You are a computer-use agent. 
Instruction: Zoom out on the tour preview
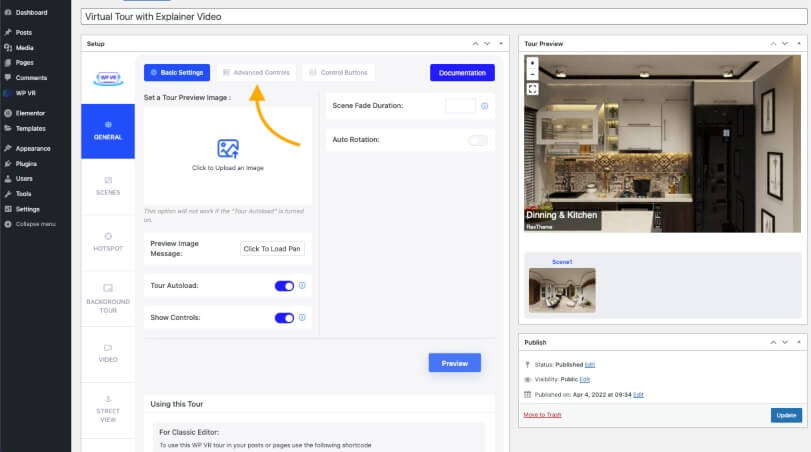[x=532, y=74]
